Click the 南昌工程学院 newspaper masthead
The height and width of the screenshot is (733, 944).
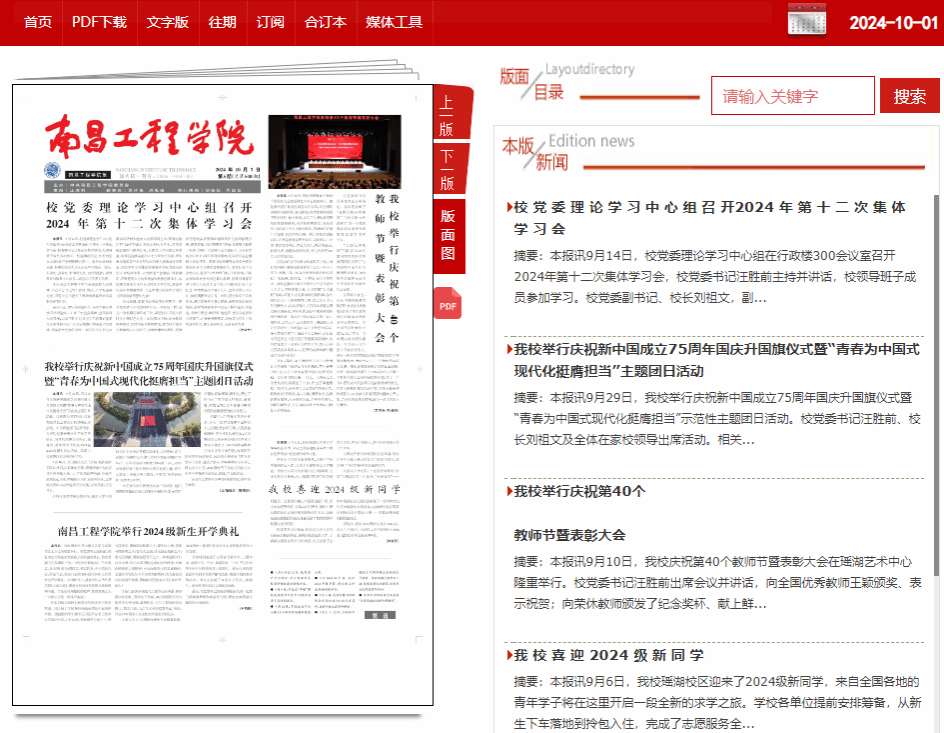149,137
